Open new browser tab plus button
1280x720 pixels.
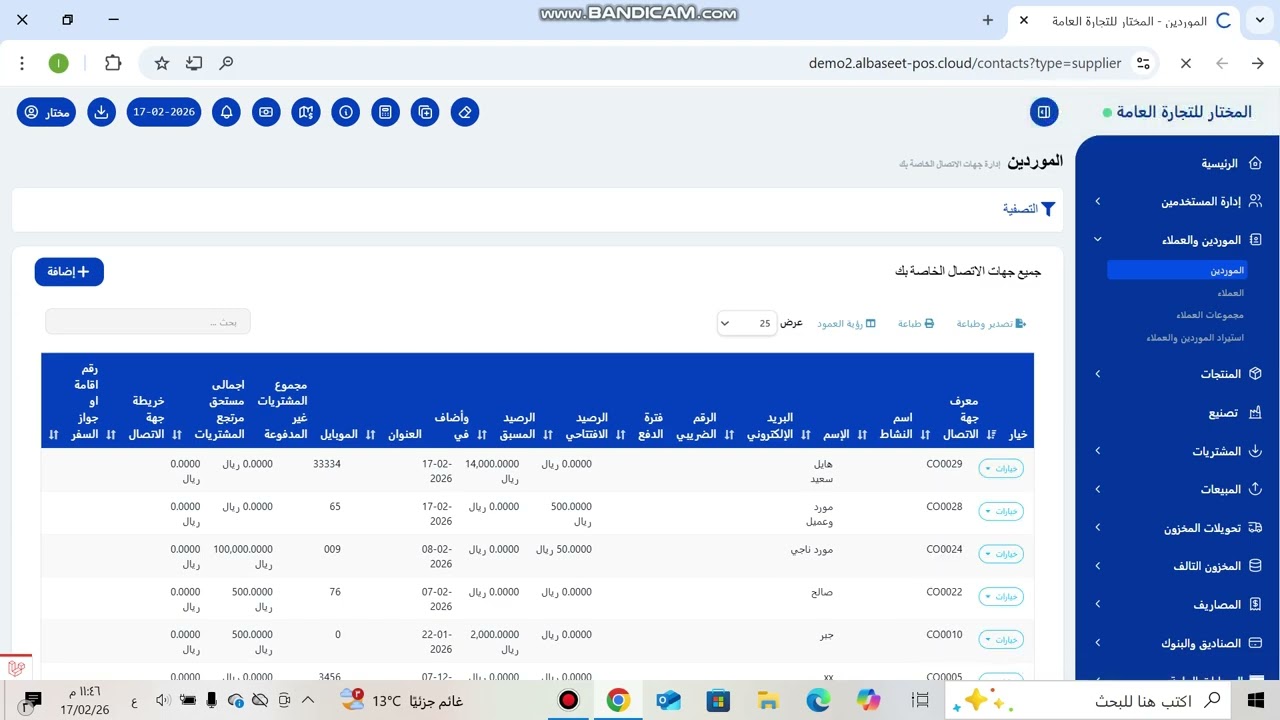click(x=988, y=20)
